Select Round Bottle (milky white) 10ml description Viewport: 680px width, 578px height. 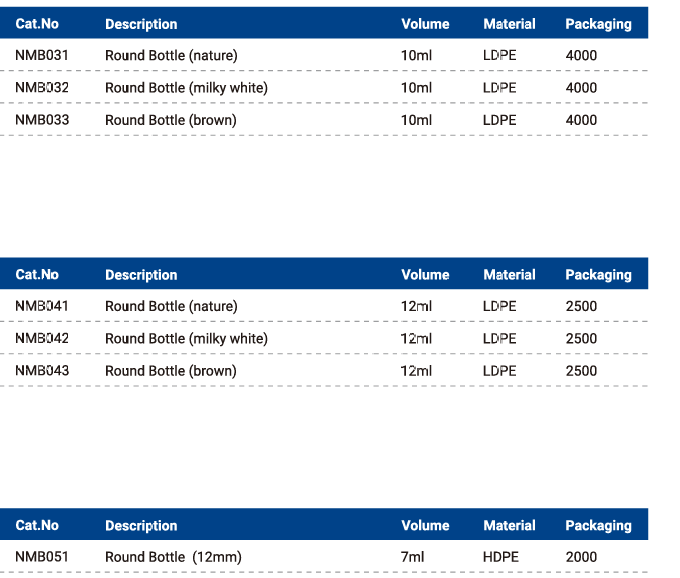coord(186,88)
